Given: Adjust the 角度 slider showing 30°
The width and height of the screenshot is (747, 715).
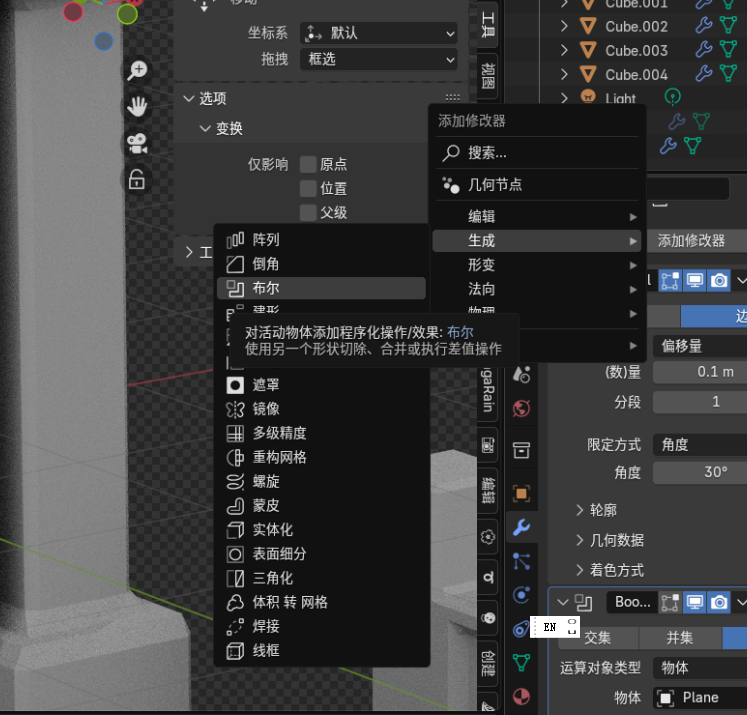Looking at the screenshot, I should (700, 472).
